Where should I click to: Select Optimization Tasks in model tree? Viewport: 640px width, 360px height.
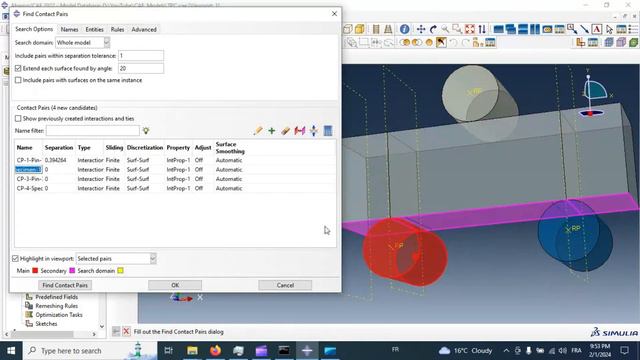tap(59, 315)
